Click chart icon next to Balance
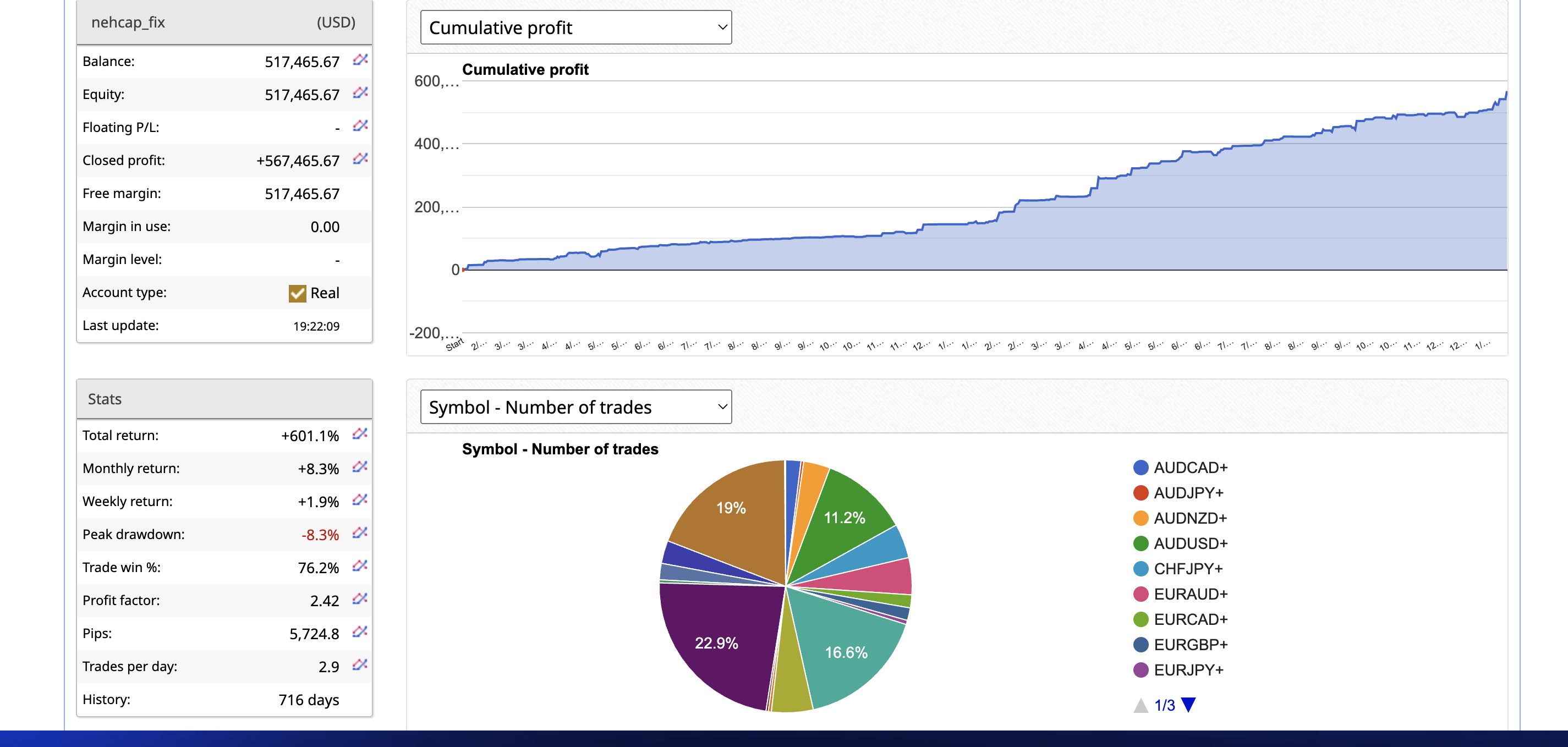Viewport: 1568px width, 747px height. [x=360, y=61]
